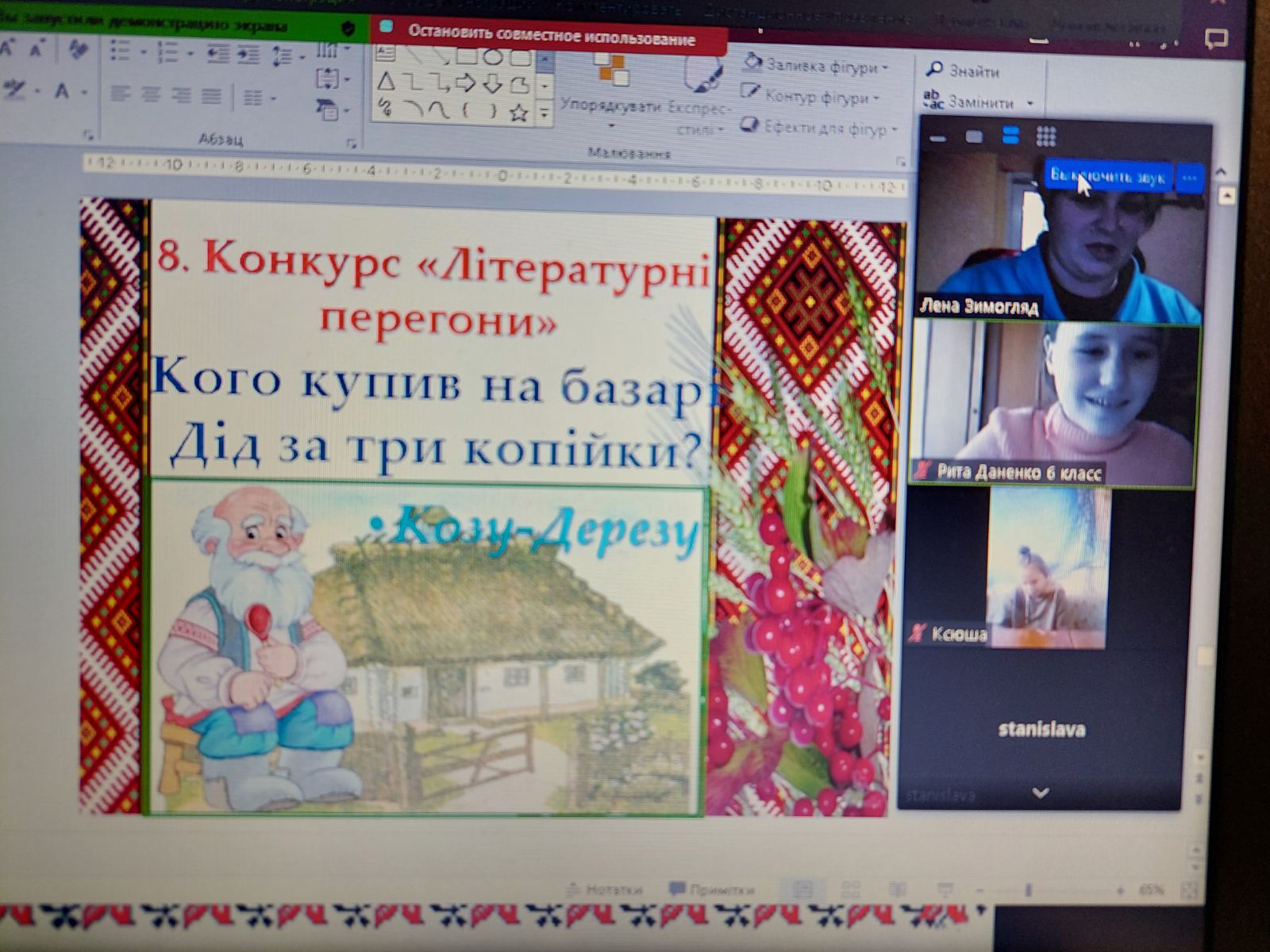Screen dimensions: 1270x952
Task: Select stanislava participant tile
Action: [1041, 728]
